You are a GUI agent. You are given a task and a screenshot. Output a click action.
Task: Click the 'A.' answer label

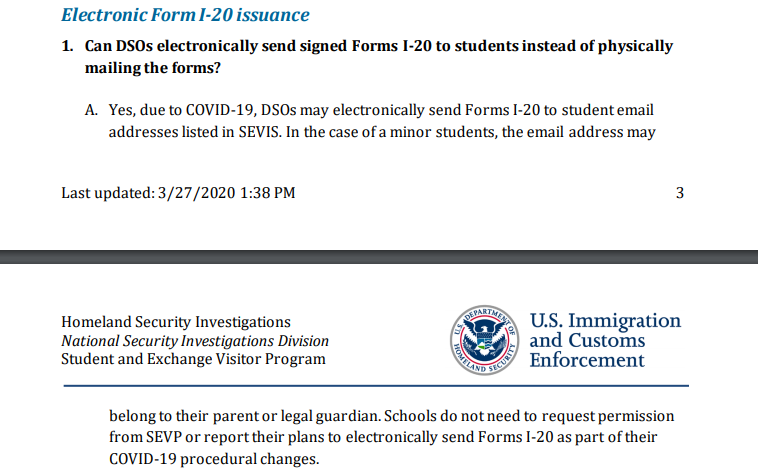tap(91, 110)
